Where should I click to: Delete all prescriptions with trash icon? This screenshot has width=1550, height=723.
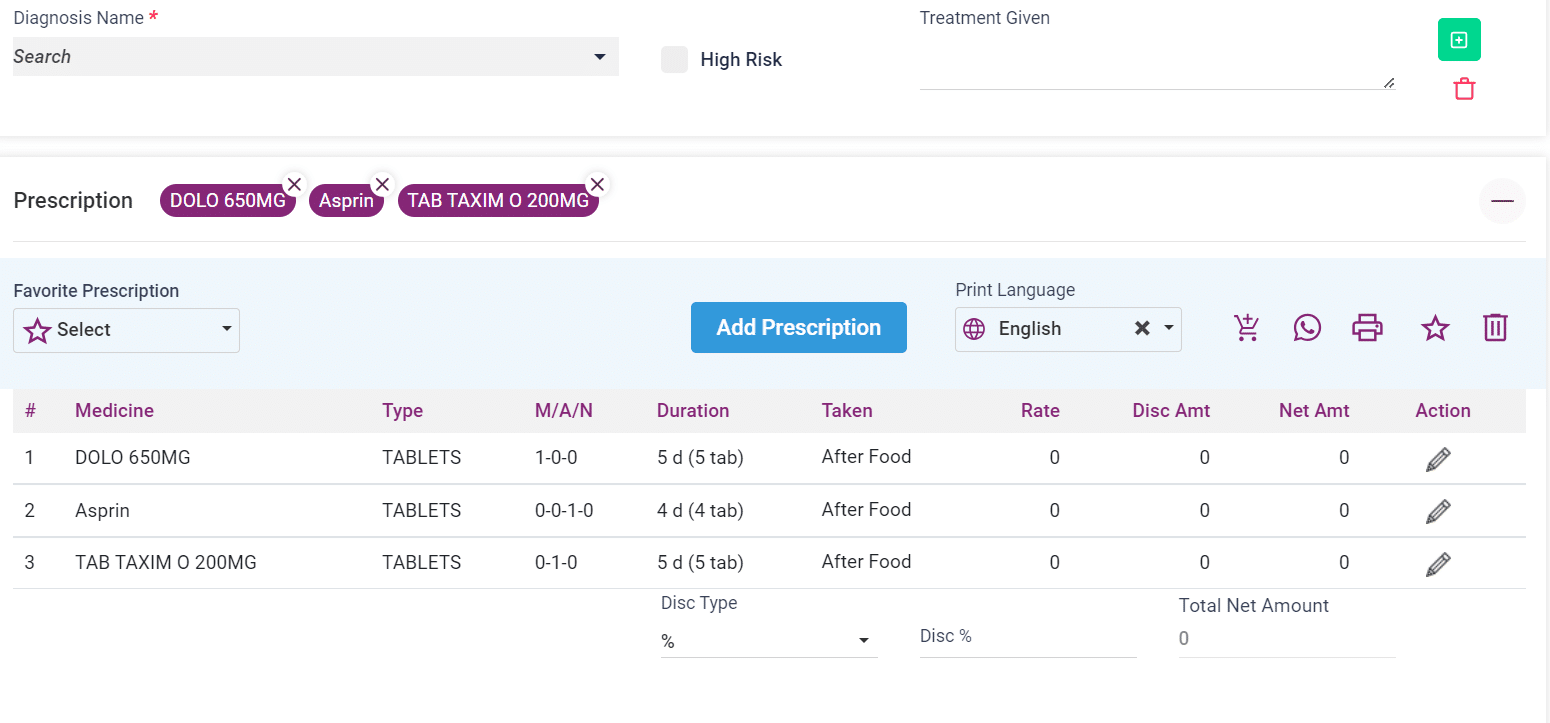(x=1495, y=328)
